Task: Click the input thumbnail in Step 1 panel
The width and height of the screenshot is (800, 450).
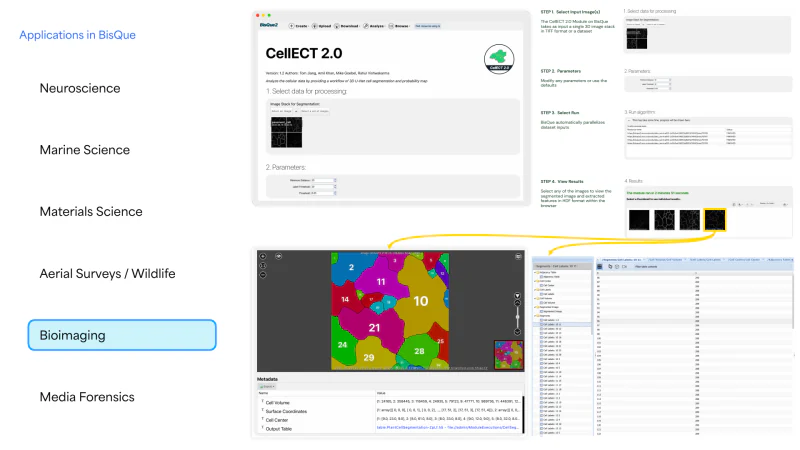Action: (x=637, y=39)
